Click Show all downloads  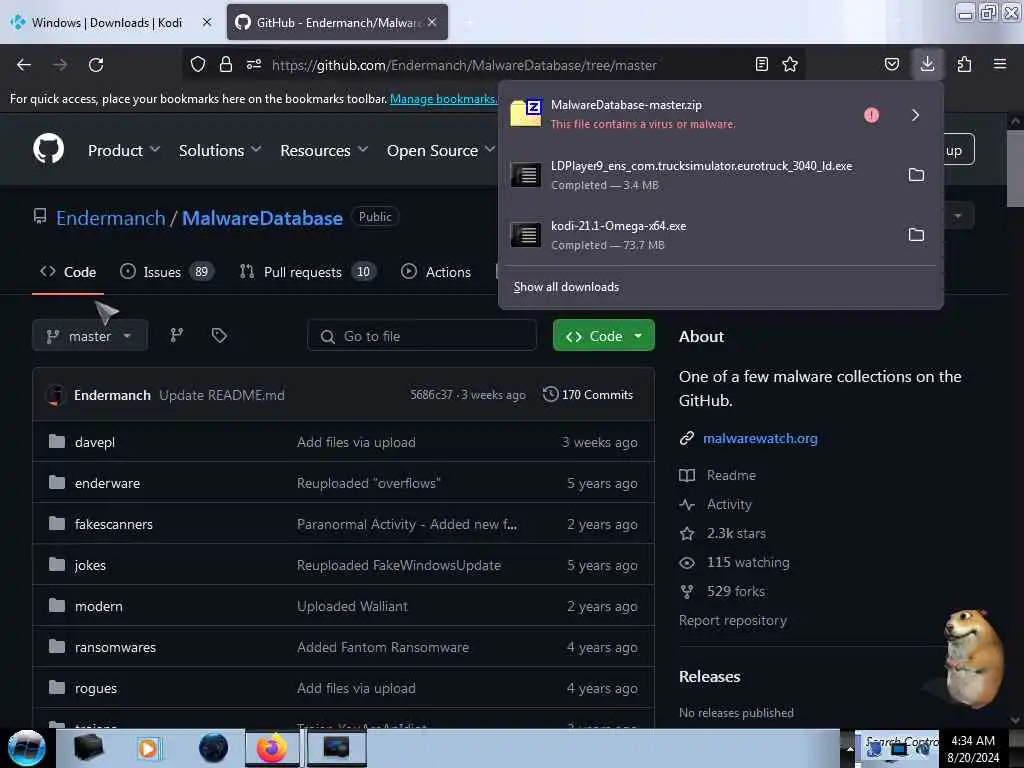click(566, 287)
